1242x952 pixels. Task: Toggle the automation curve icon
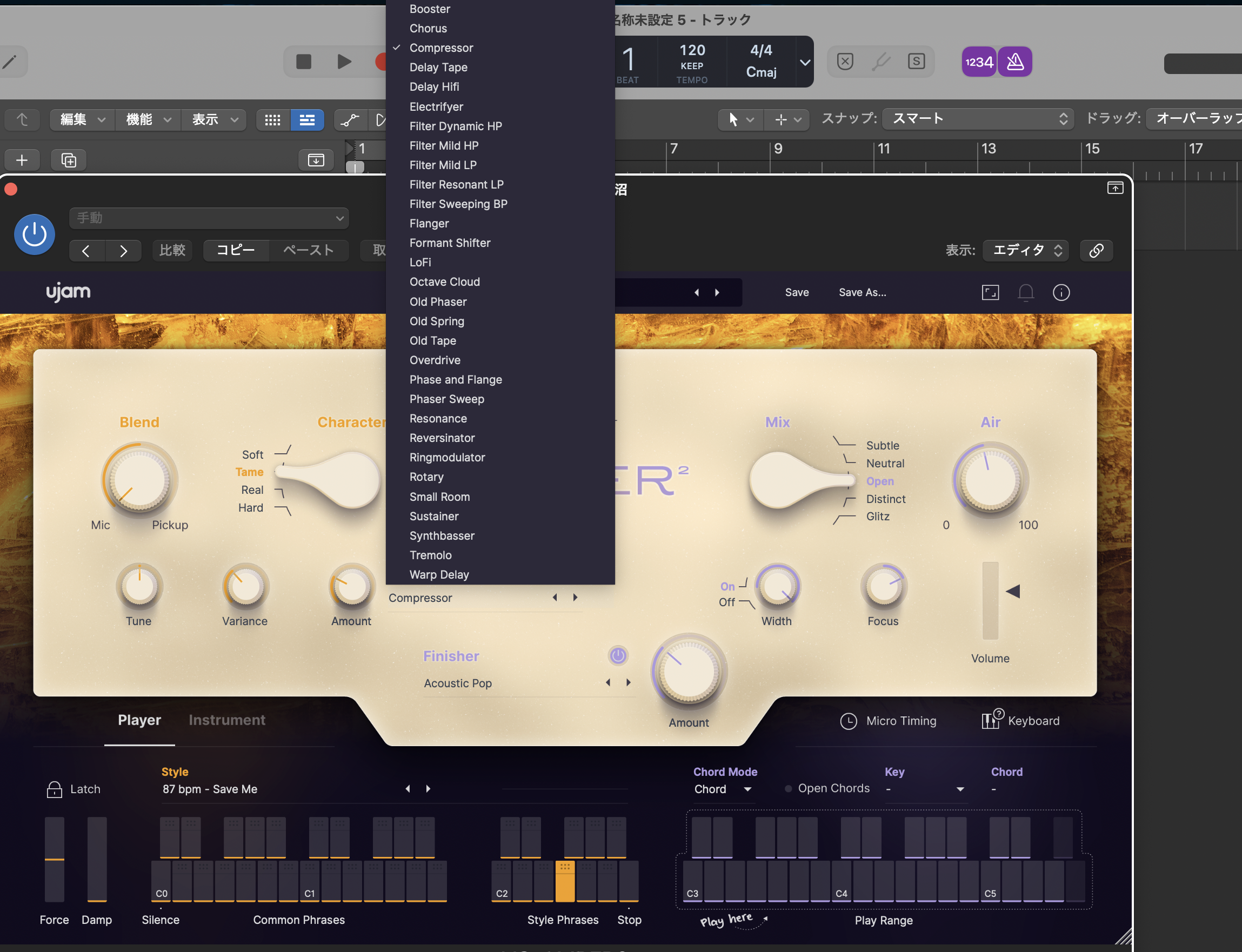350,119
